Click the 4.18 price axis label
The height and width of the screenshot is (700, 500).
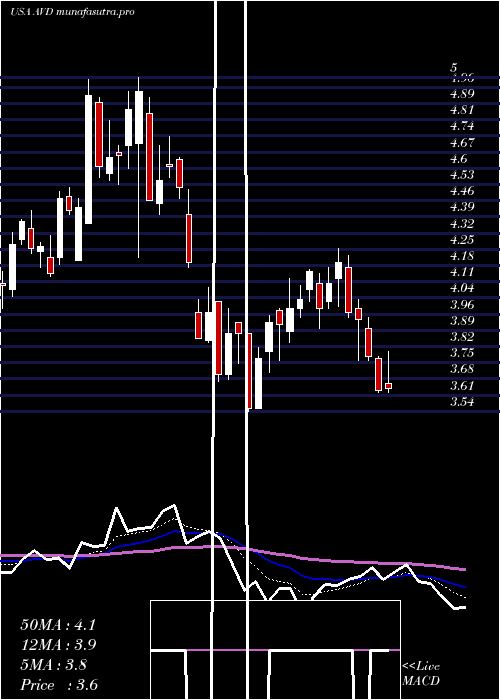click(462, 256)
